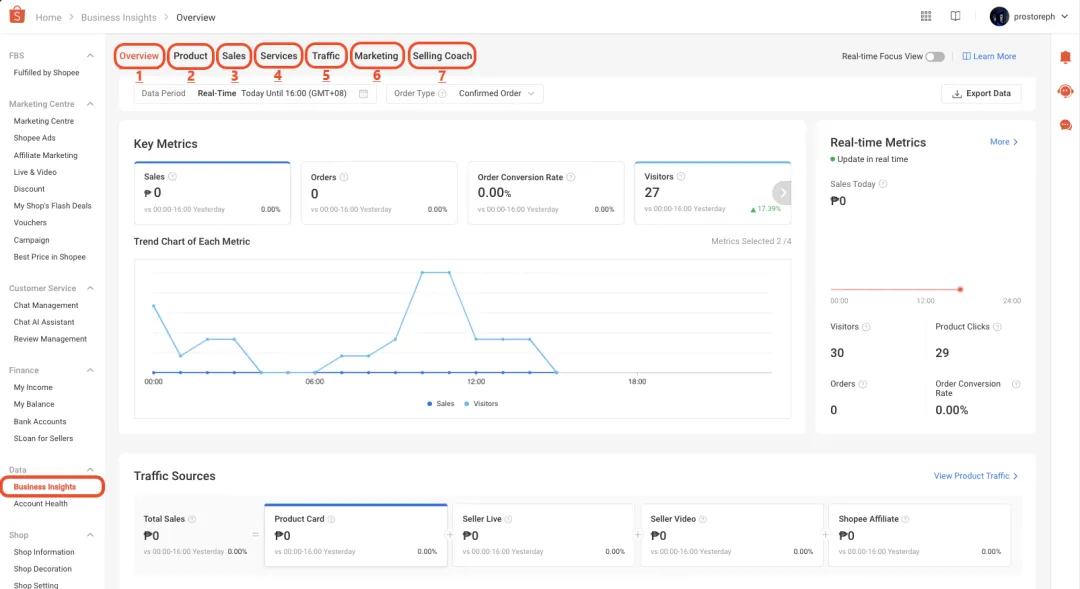Image resolution: width=1080 pixels, height=589 pixels.
Task: Open Vouchers in sidebar
Action: pos(30,223)
